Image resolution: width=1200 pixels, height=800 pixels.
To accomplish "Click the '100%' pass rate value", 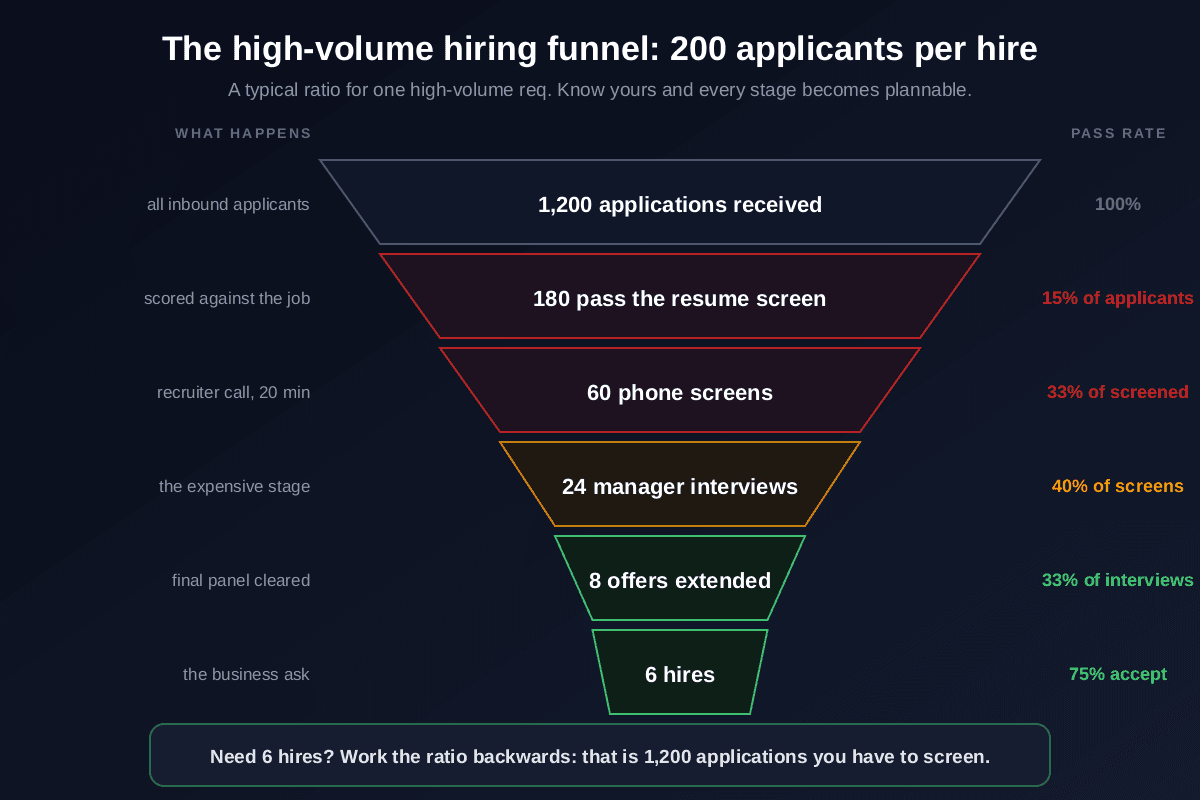I will [1118, 204].
